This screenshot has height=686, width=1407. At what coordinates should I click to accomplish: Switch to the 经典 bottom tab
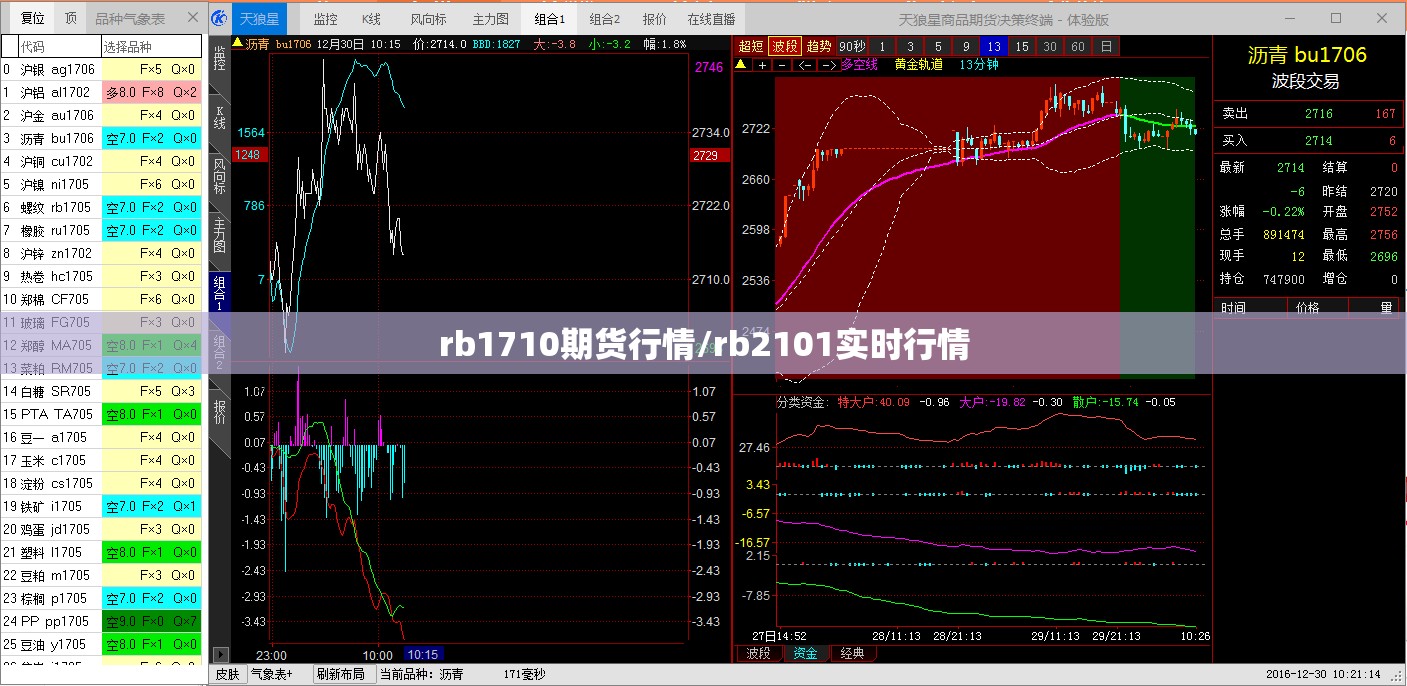pyautogui.click(x=852, y=653)
